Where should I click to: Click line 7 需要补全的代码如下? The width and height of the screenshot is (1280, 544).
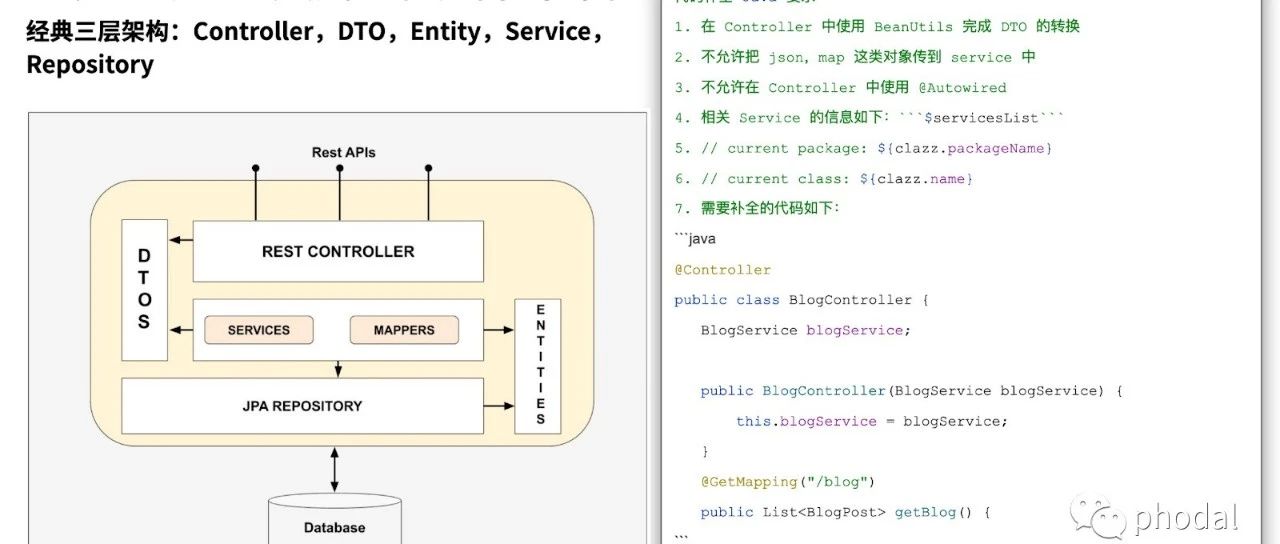pos(757,208)
